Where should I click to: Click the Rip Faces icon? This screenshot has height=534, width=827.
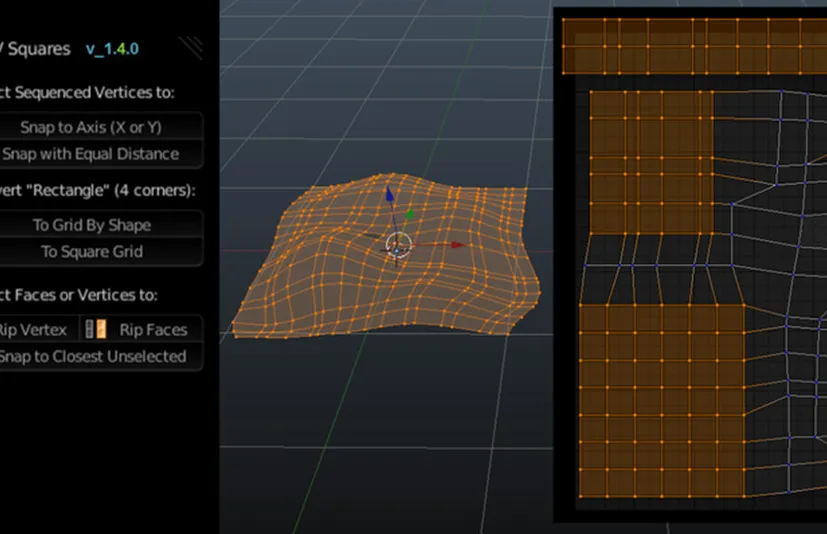[95, 329]
